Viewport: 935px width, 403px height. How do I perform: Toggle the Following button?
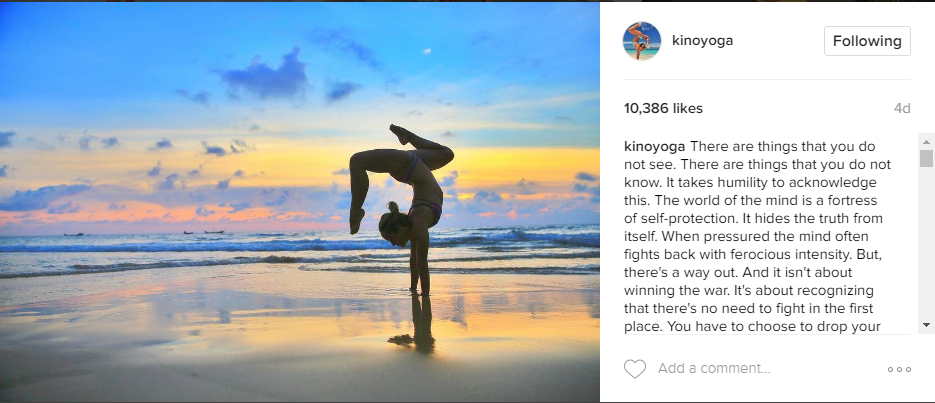pos(867,41)
